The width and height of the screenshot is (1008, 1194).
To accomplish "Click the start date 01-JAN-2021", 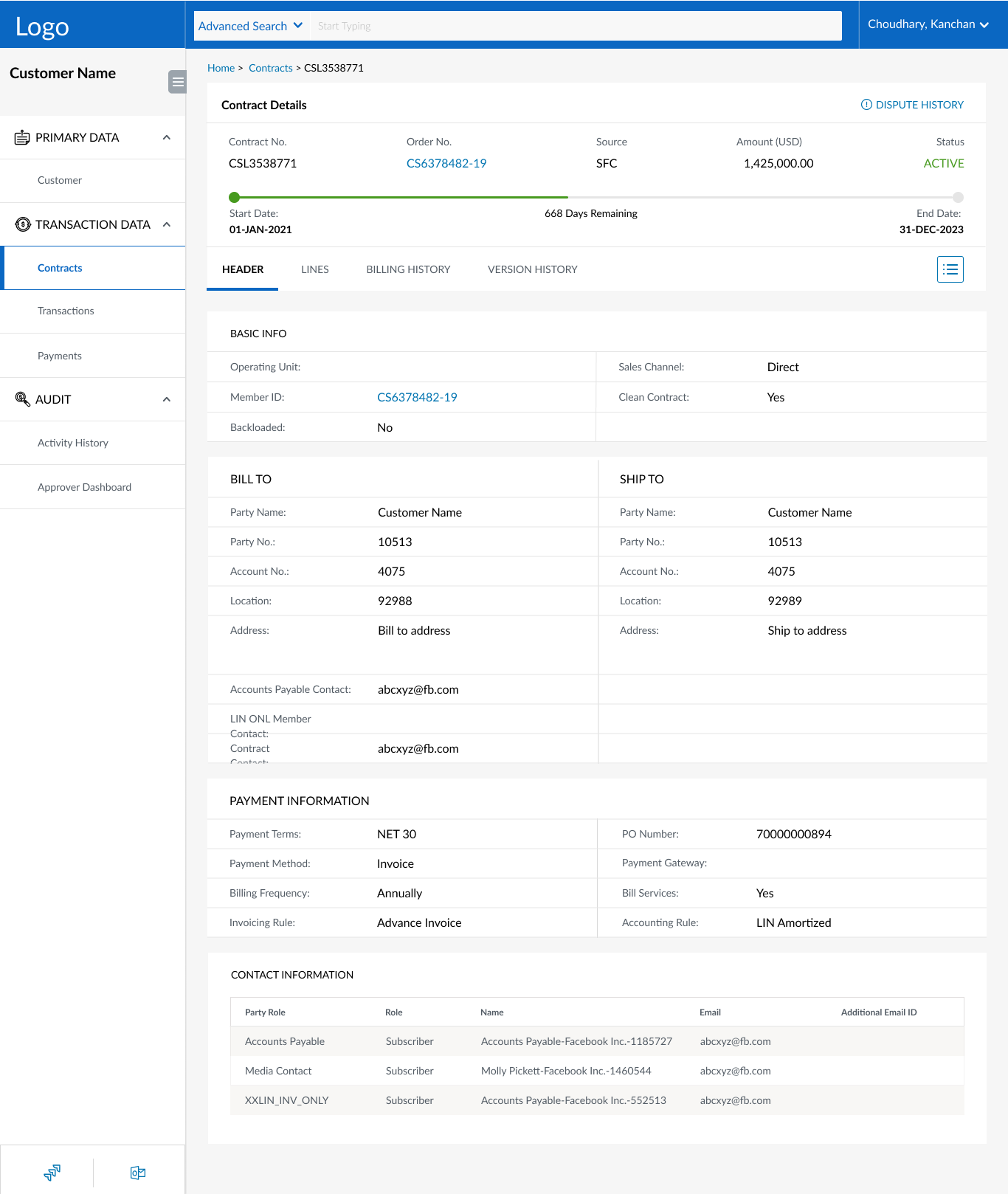I will point(260,230).
